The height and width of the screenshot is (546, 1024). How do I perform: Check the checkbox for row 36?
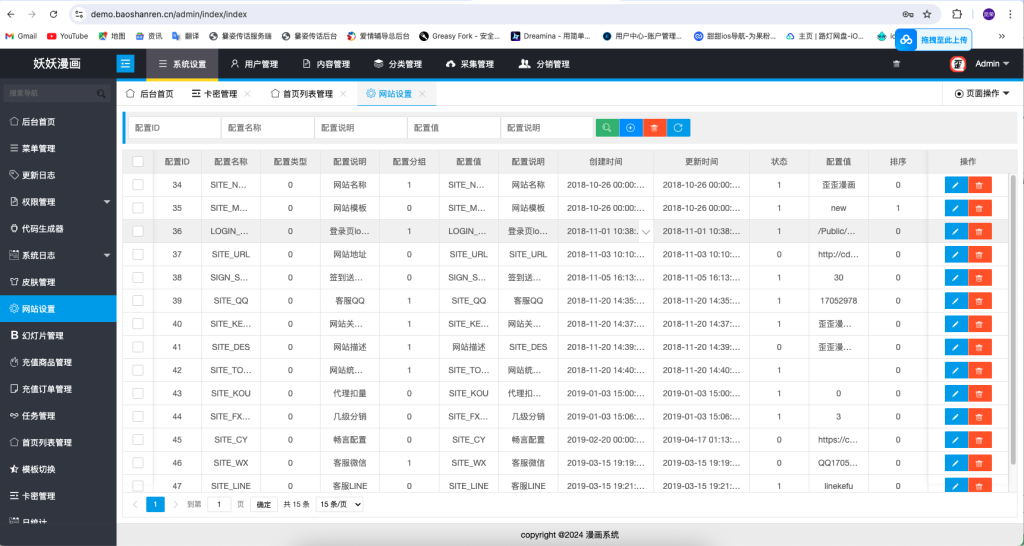coord(138,231)
